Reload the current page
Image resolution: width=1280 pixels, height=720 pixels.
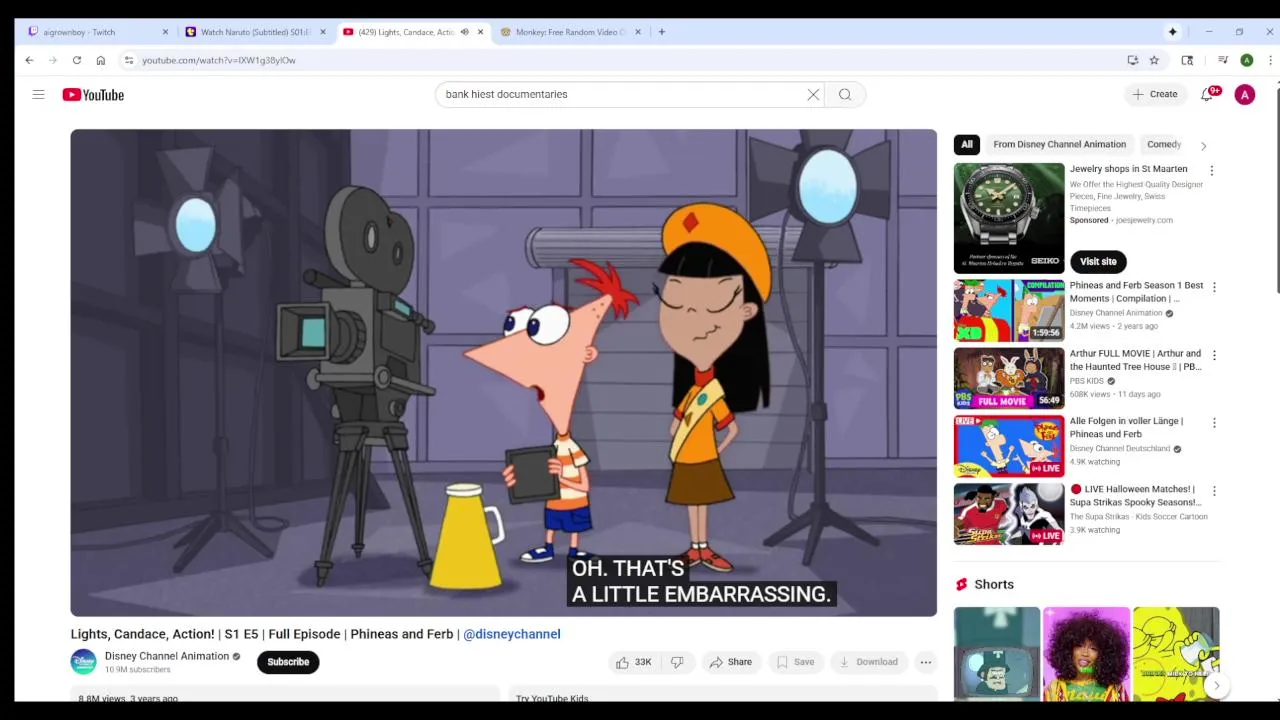tap(76, 60)
